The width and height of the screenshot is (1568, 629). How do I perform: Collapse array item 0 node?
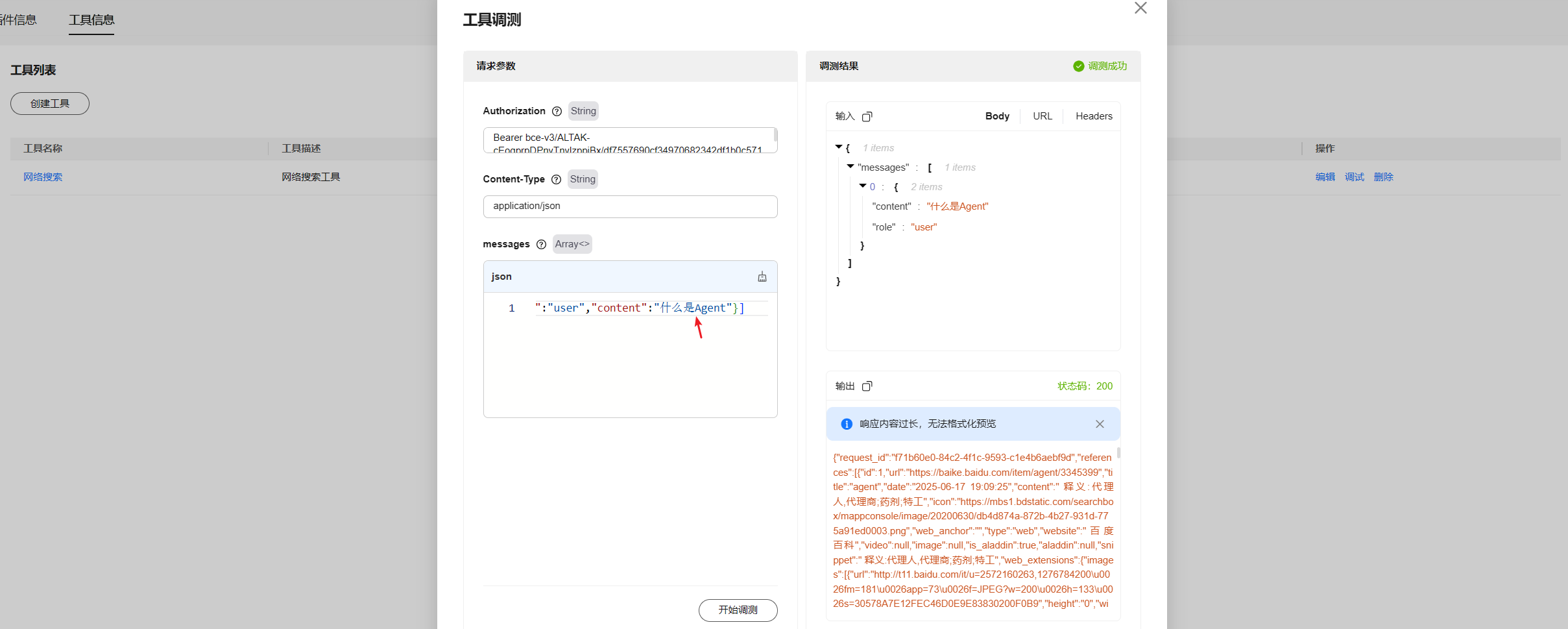coord(863,186)
